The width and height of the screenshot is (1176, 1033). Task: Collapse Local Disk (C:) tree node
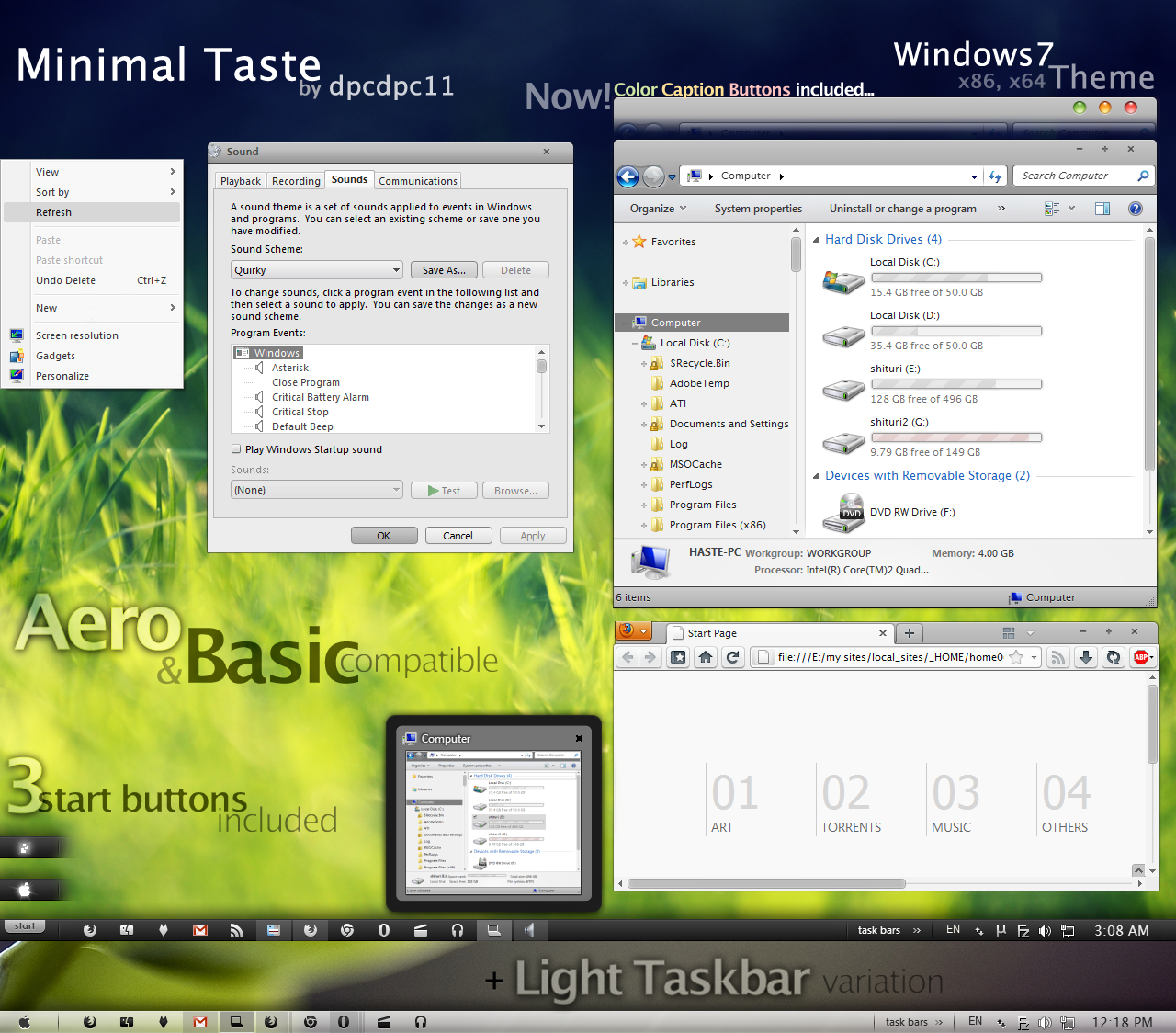635,344
